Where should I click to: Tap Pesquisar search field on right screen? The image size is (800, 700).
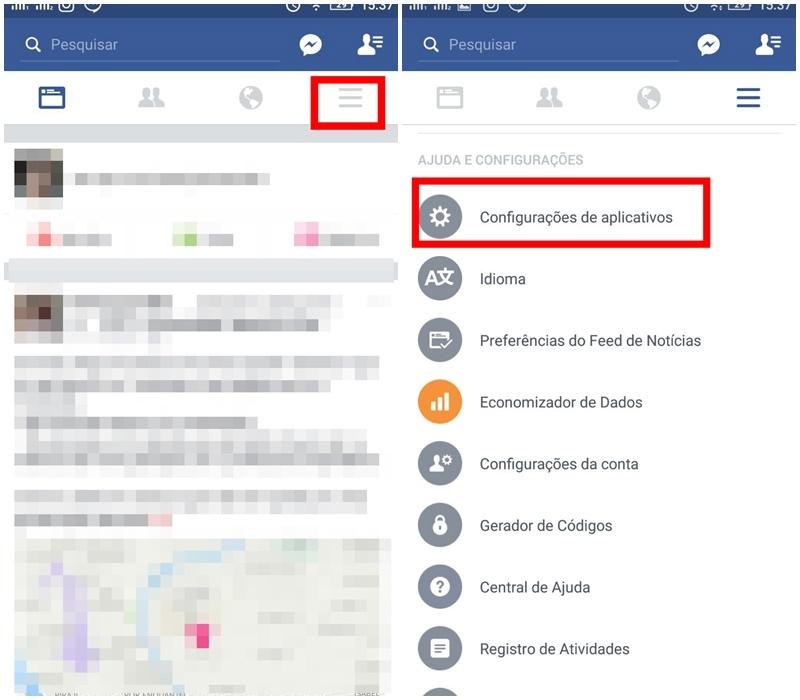pyautogui.click(x=548, y=45)
